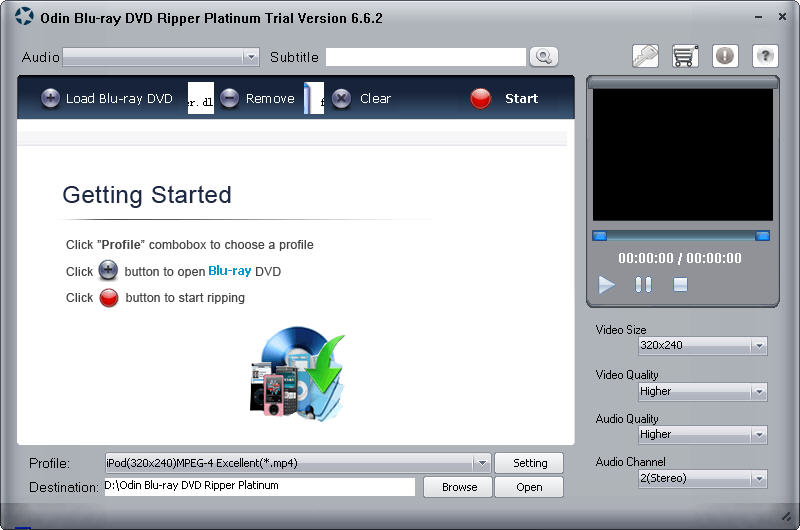Click the "Getting Started" heading
This screenshot has height=530, width=800.
(x=147, y=195)
